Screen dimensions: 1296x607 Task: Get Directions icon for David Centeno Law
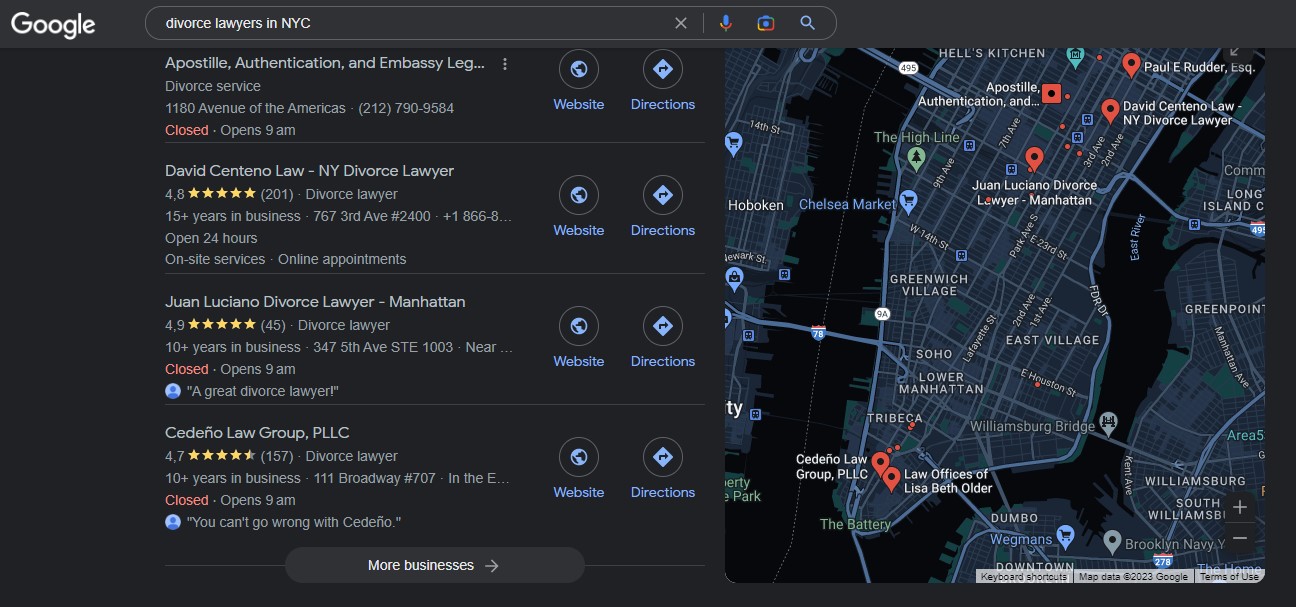(662, 195)
